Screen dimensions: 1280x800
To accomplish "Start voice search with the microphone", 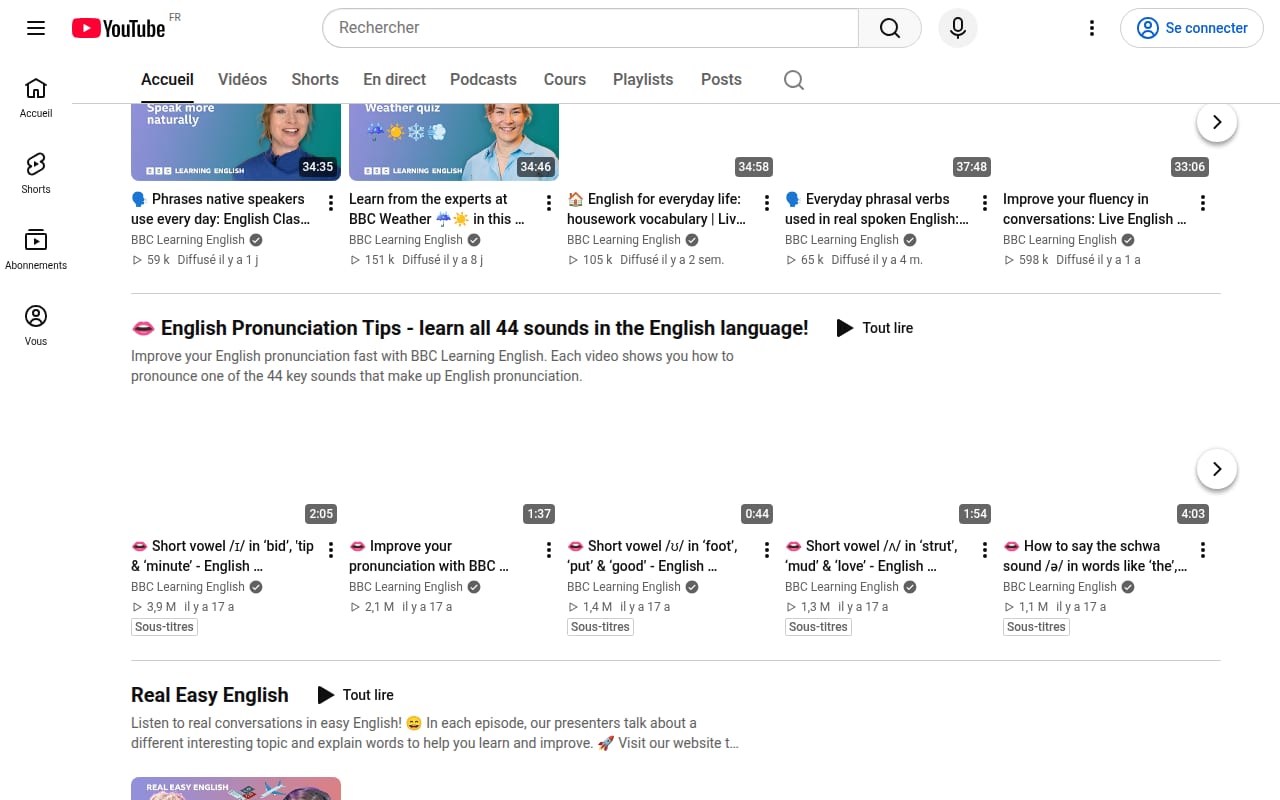I will coord(958,28).
